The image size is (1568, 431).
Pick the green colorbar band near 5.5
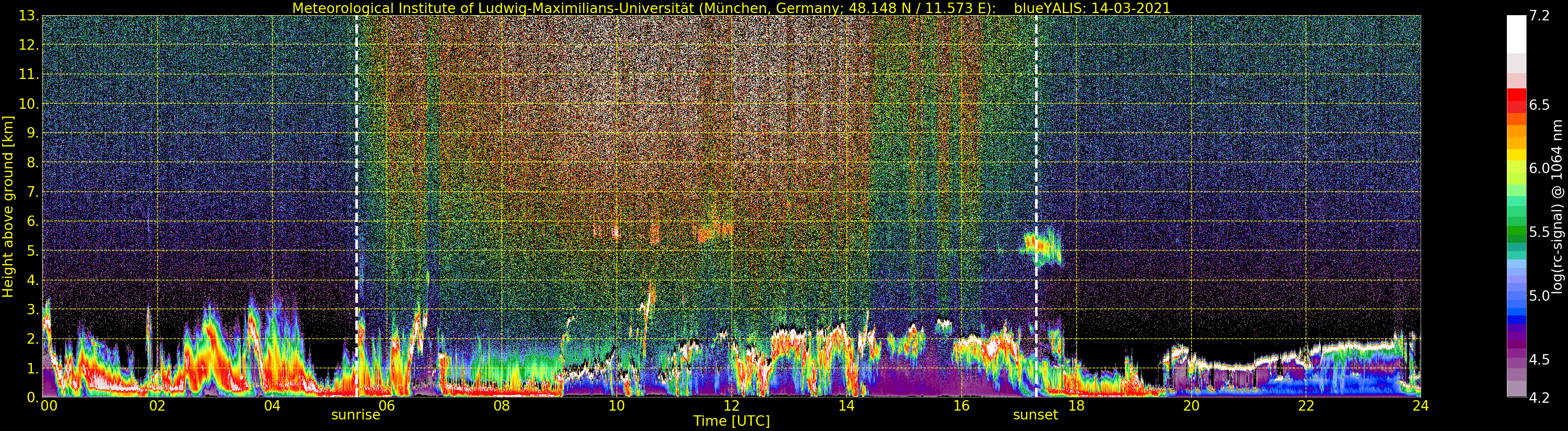(1516, 232)
